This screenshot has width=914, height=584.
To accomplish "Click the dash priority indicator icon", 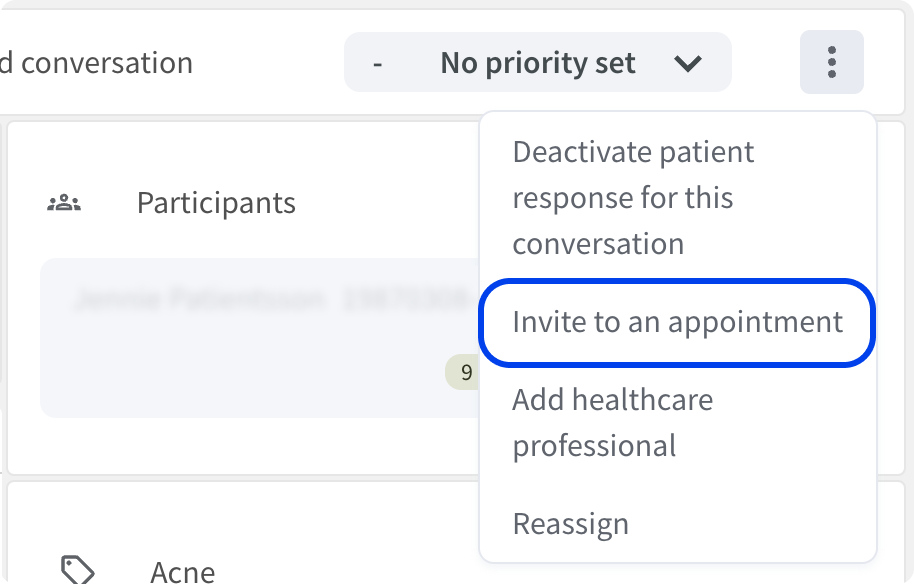I will [378, 63].
